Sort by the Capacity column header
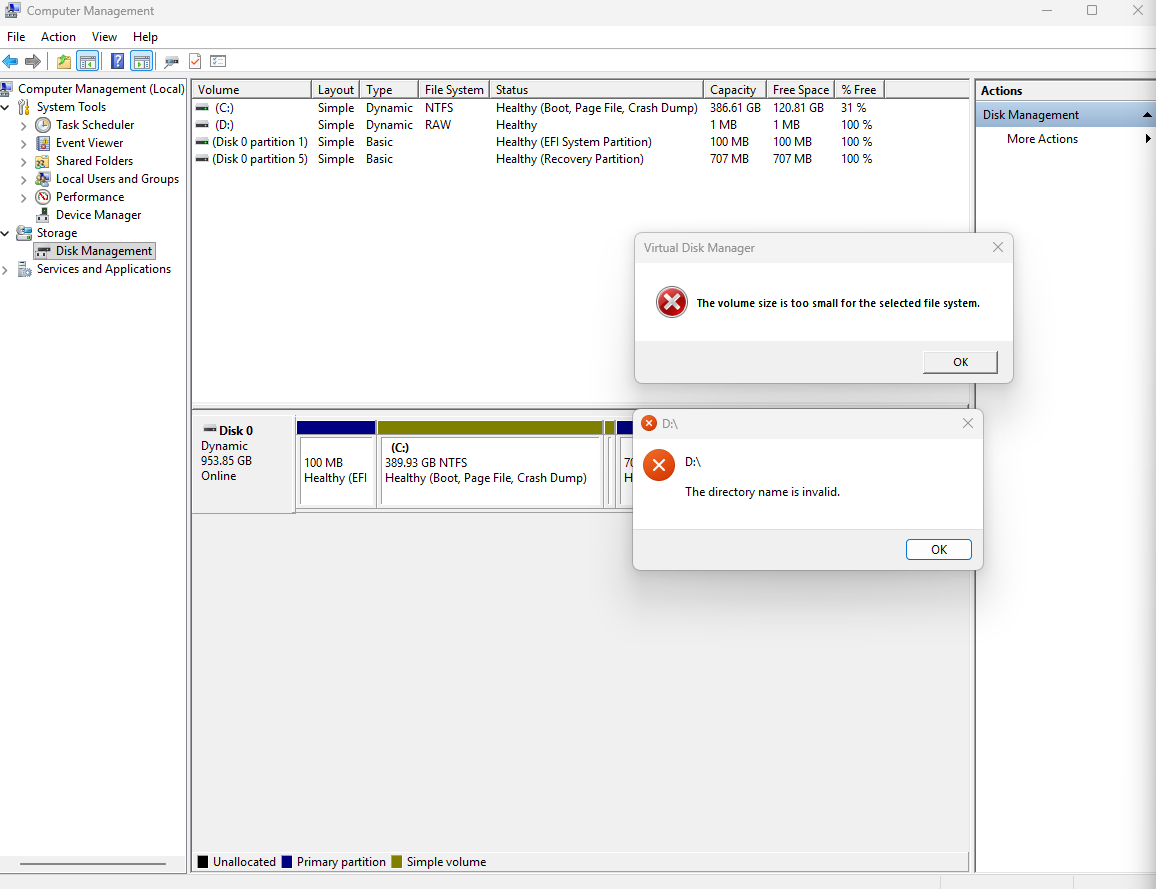Image resolution: width=1156 pixels, height=889 pixels. (734, 89)
